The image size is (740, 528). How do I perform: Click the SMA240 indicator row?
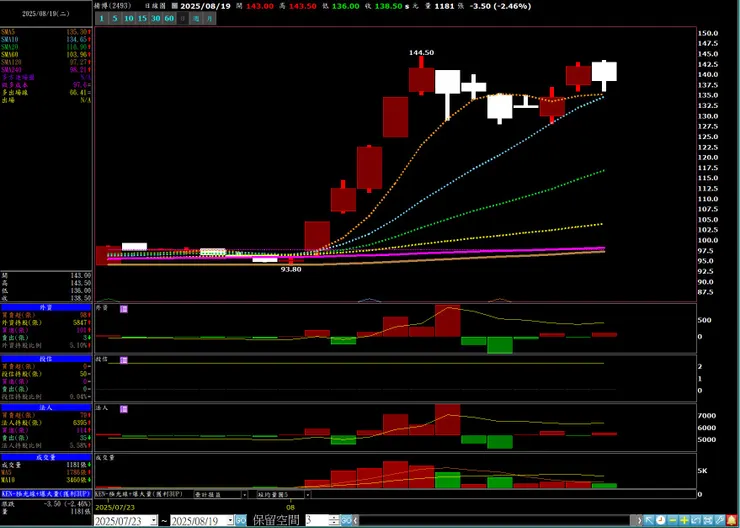tap(46, 70)
